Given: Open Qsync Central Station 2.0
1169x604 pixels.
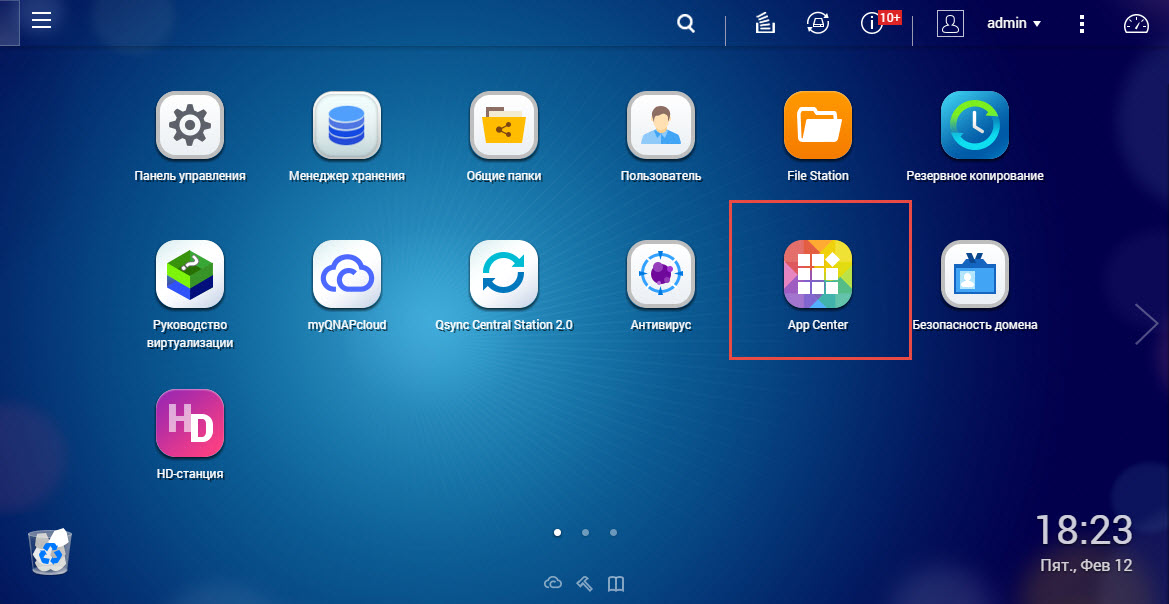Looking at the screenshot, I should click(504, 274).
